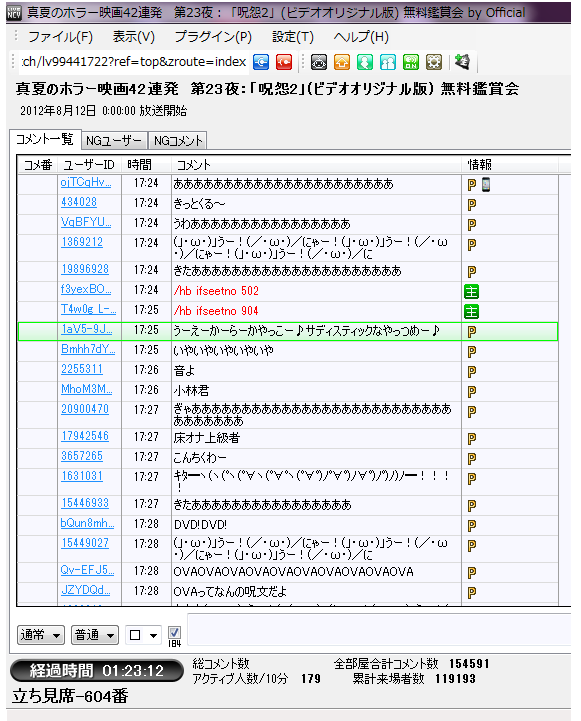This screenshot has width=581, height=721.
Task: Open the ヘルプ(H) menu
Action: [x=361, y=37]
